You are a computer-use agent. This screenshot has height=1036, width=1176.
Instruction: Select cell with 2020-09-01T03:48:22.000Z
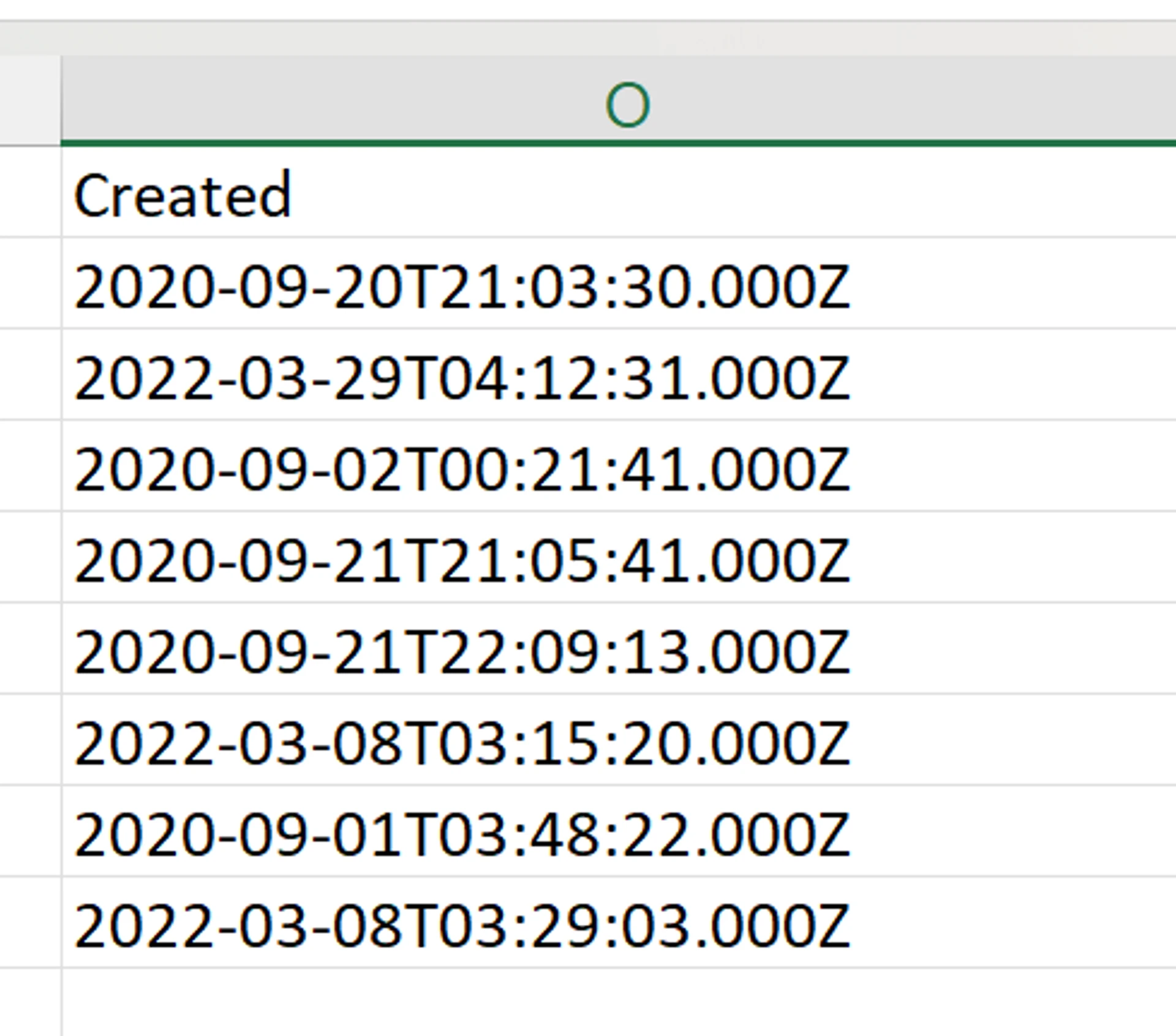[x=462, y=833]
